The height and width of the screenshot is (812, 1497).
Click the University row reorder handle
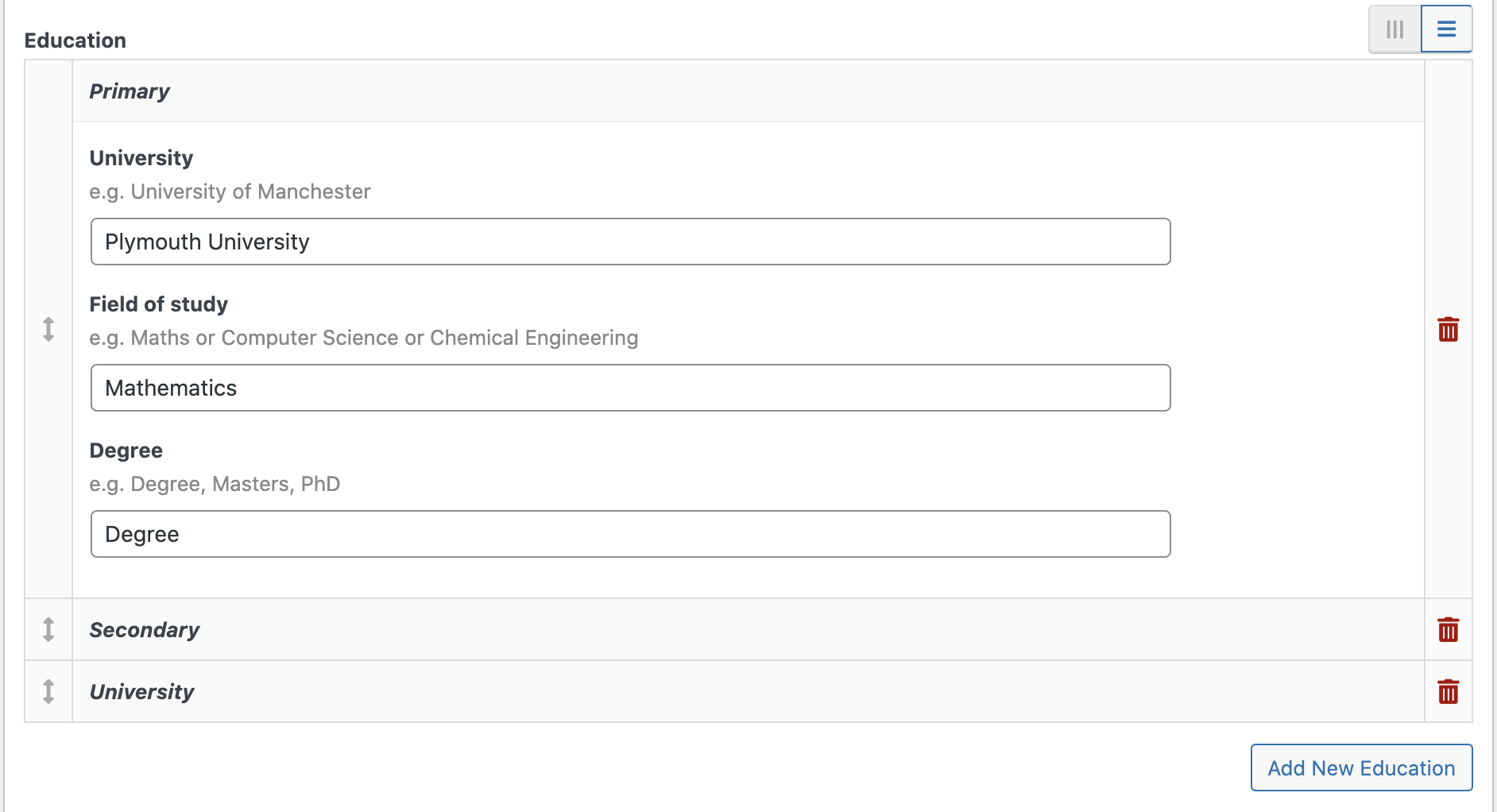pyautogui.click(x=48, y=691)
